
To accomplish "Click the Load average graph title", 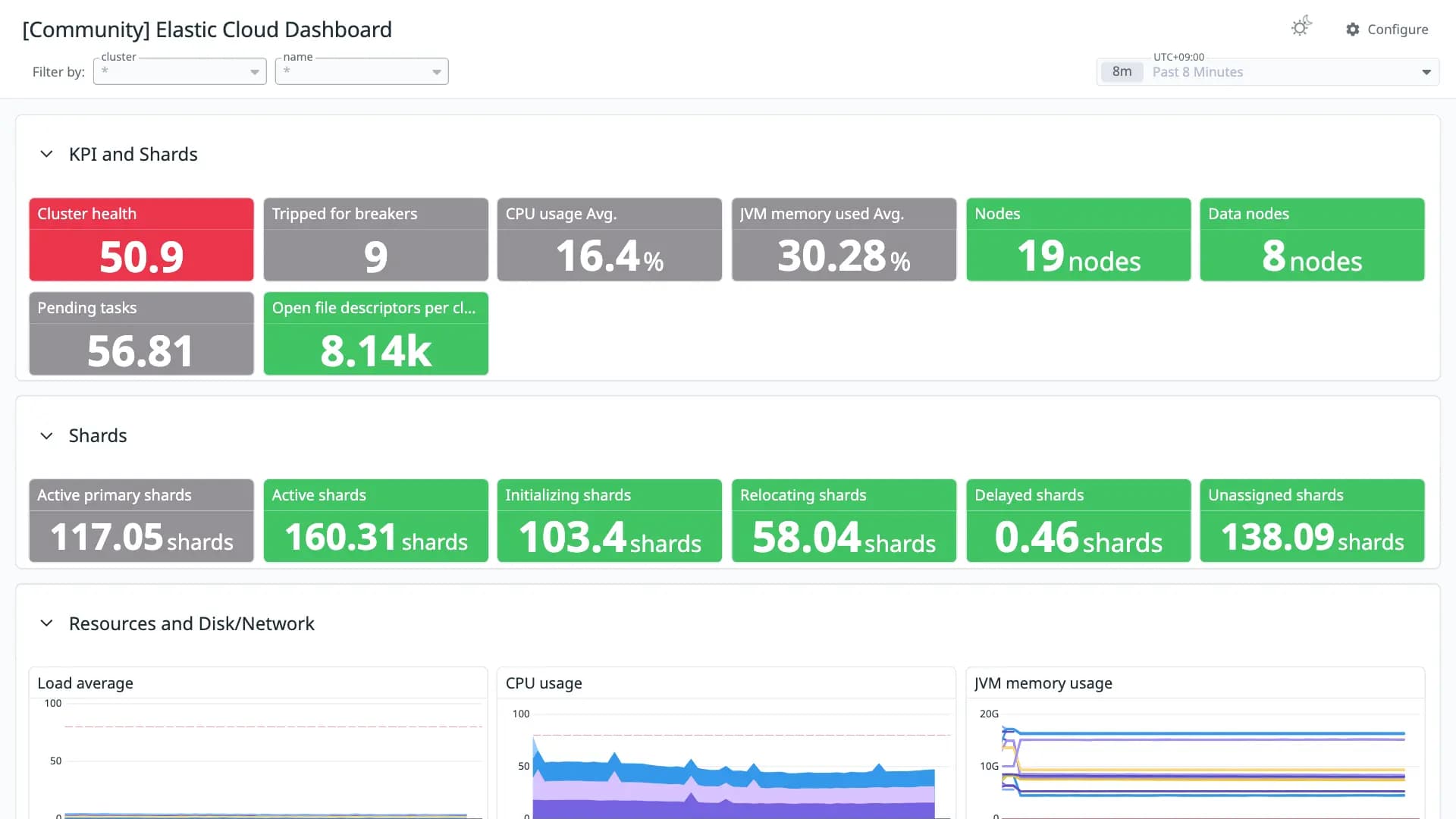I will [x=85, y=683].
